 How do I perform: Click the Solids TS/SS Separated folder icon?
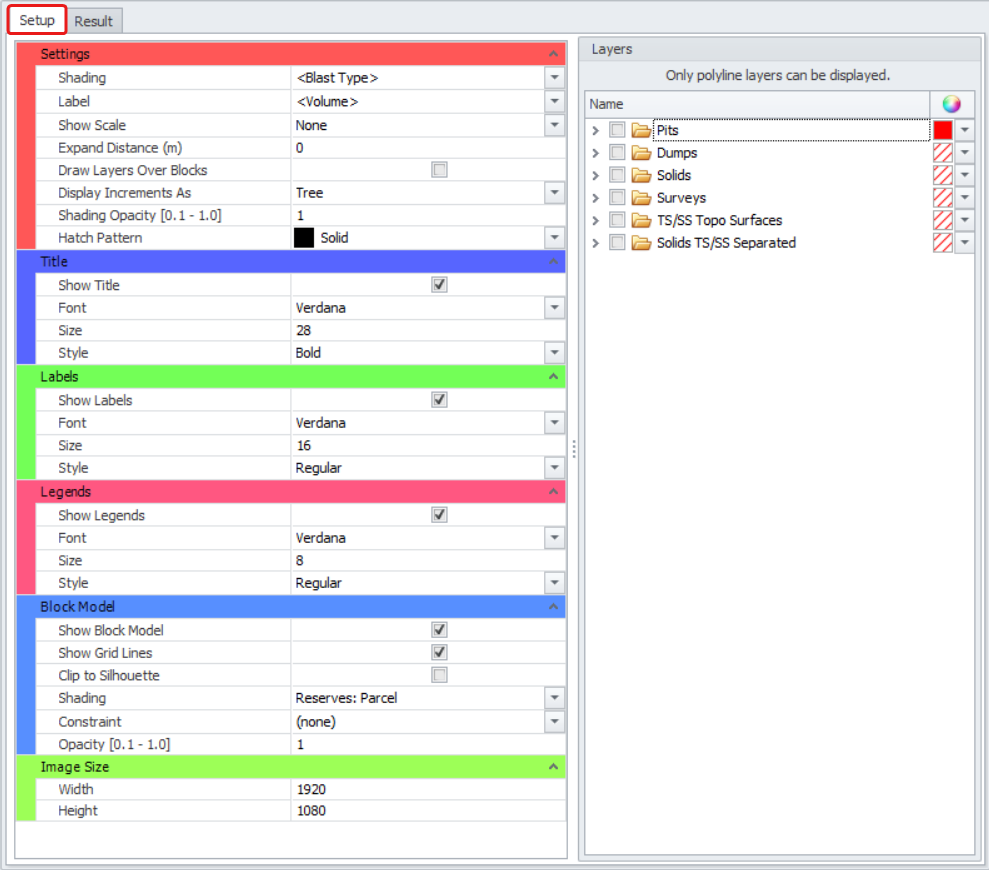pos(641,243)
